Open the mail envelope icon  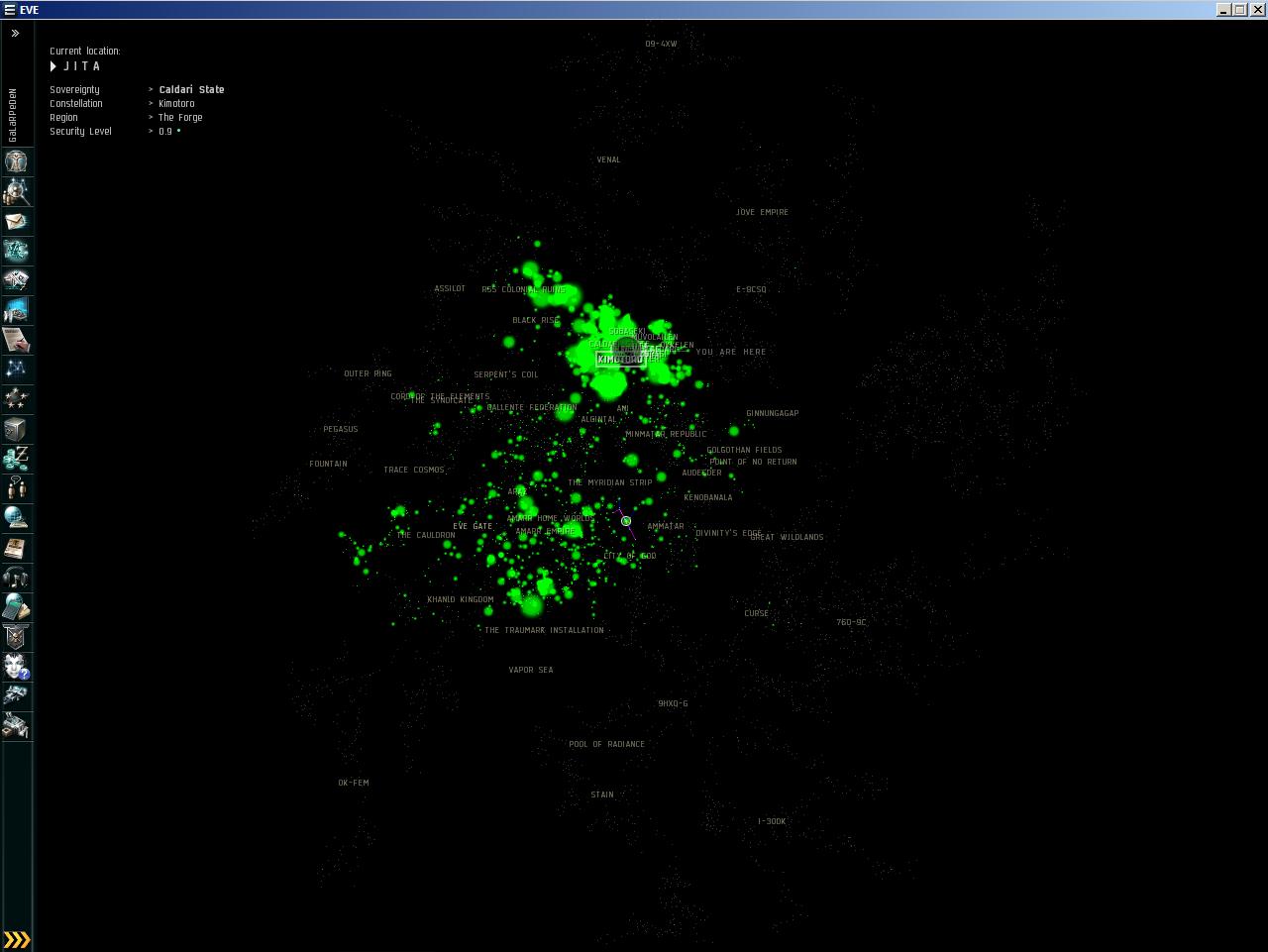pyautogui.click(x=16, y=221)
